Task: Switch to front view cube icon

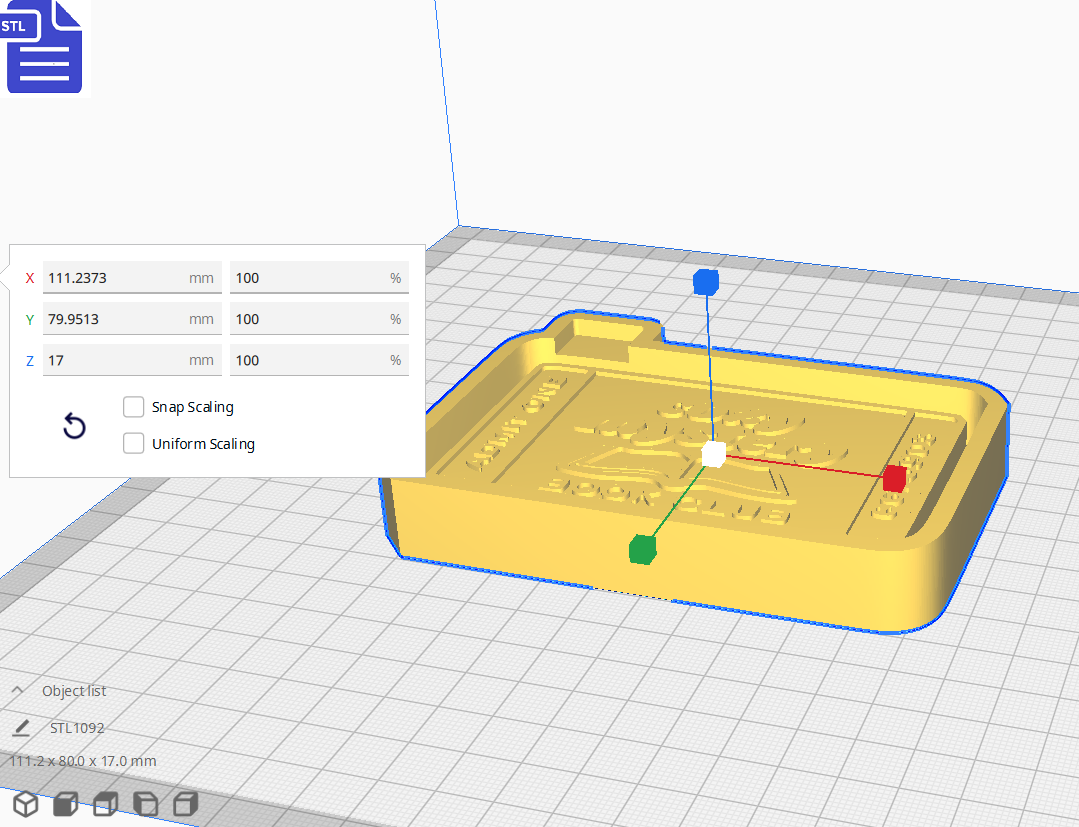Action: point(65,804)
